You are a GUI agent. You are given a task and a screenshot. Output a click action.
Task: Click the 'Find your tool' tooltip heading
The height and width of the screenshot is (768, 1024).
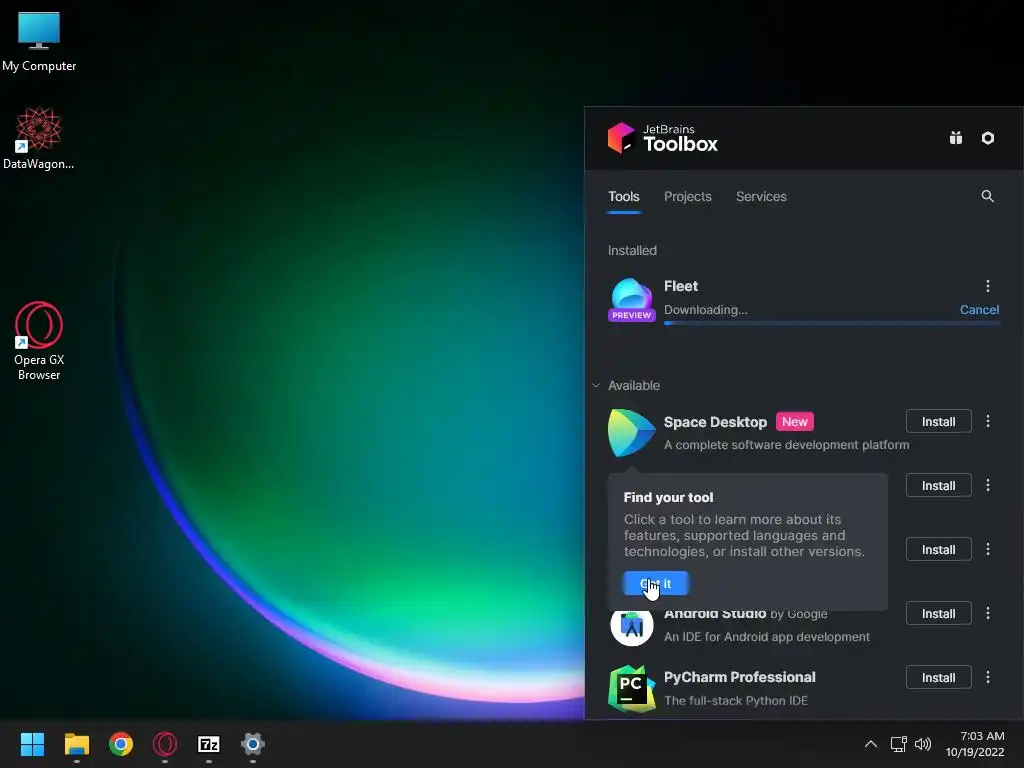pos(668,497)
